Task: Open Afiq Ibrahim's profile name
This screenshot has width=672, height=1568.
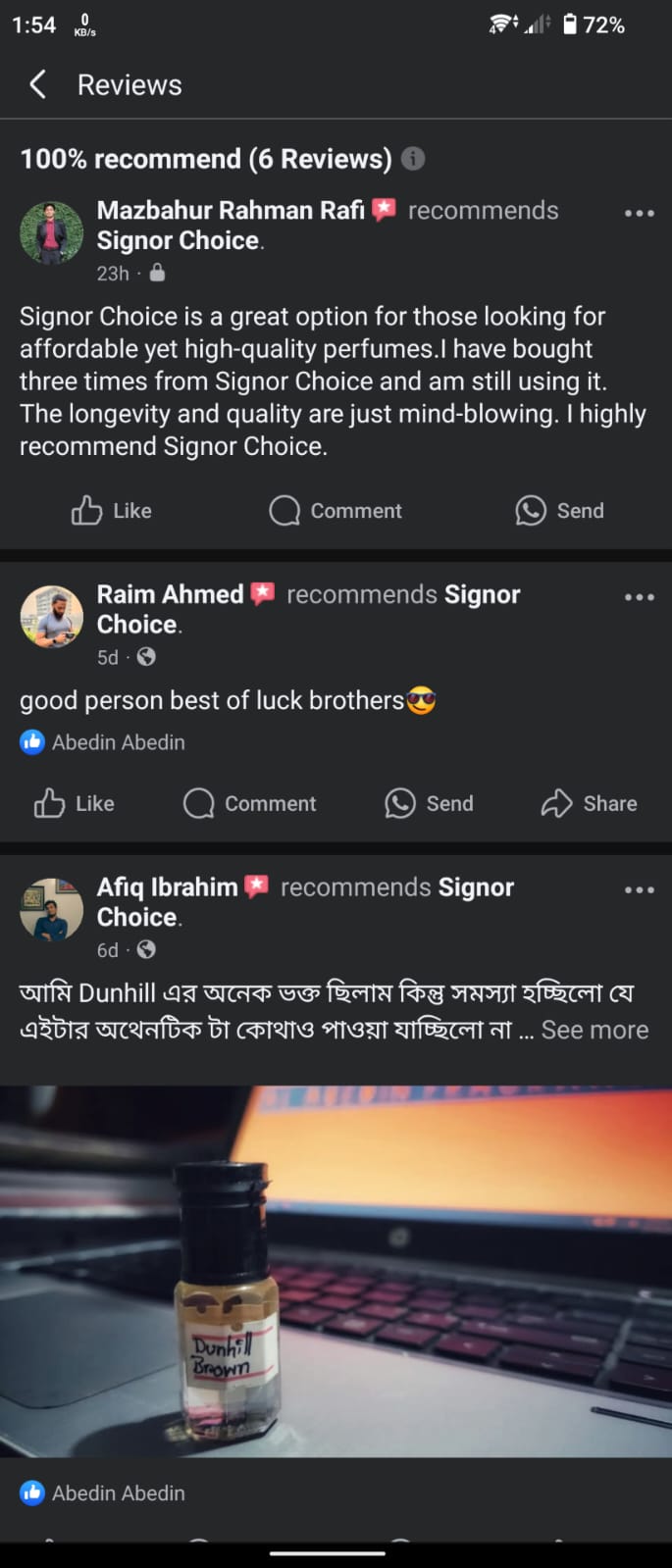Action: 167,886
